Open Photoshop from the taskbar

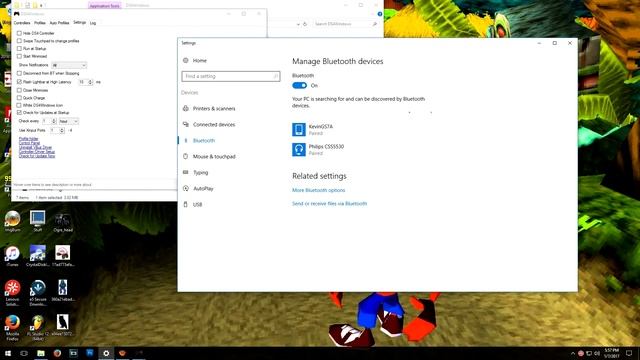(90, 353)
